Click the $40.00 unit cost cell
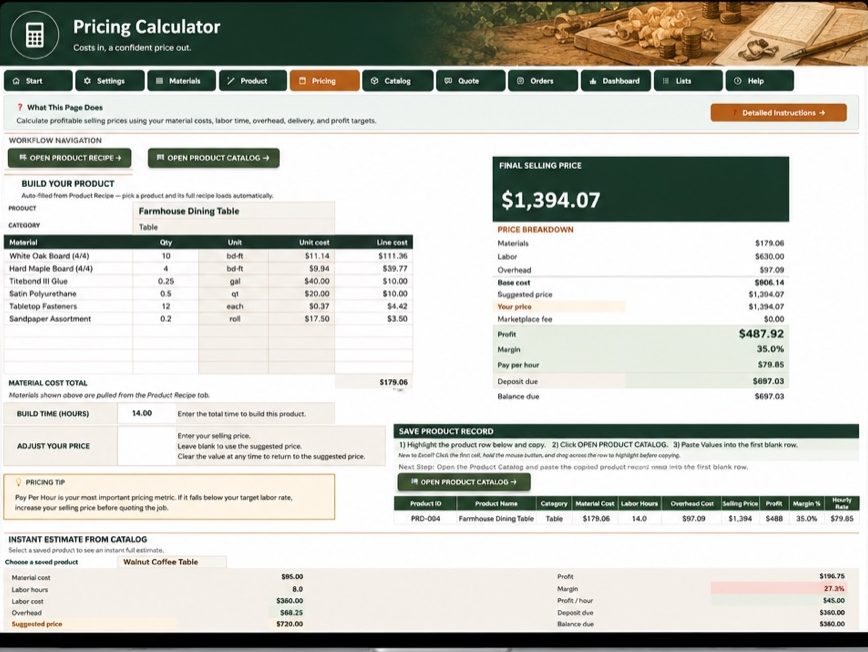Screen dimensions: 868x652 point(302,281)
